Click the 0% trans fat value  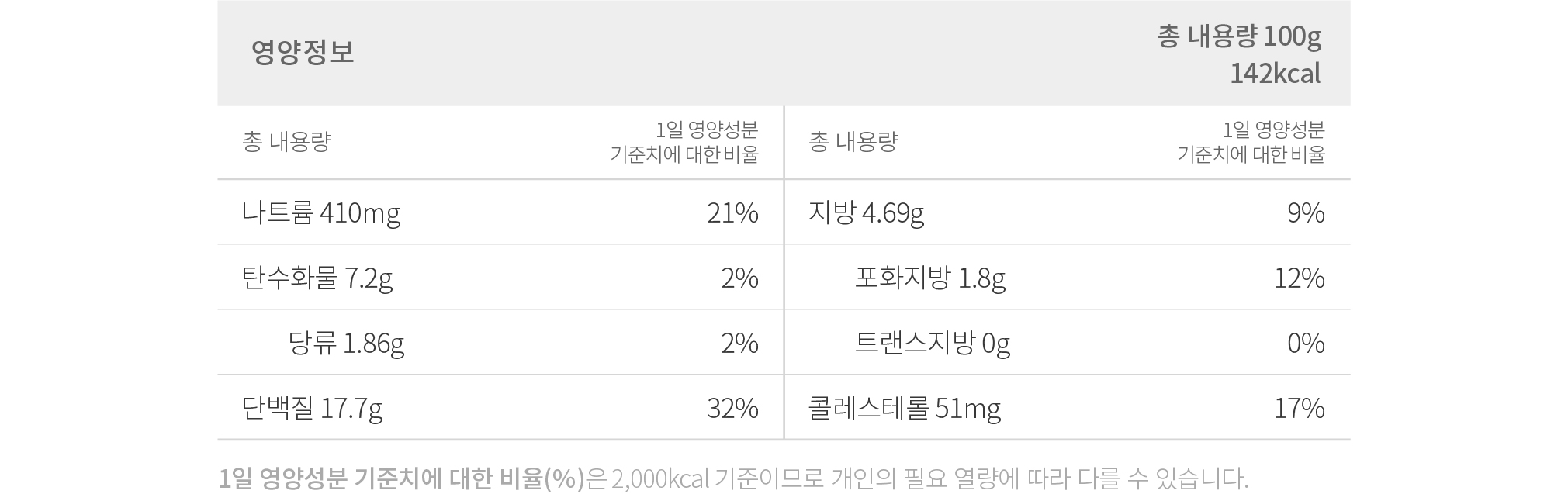click(1306, 343)
